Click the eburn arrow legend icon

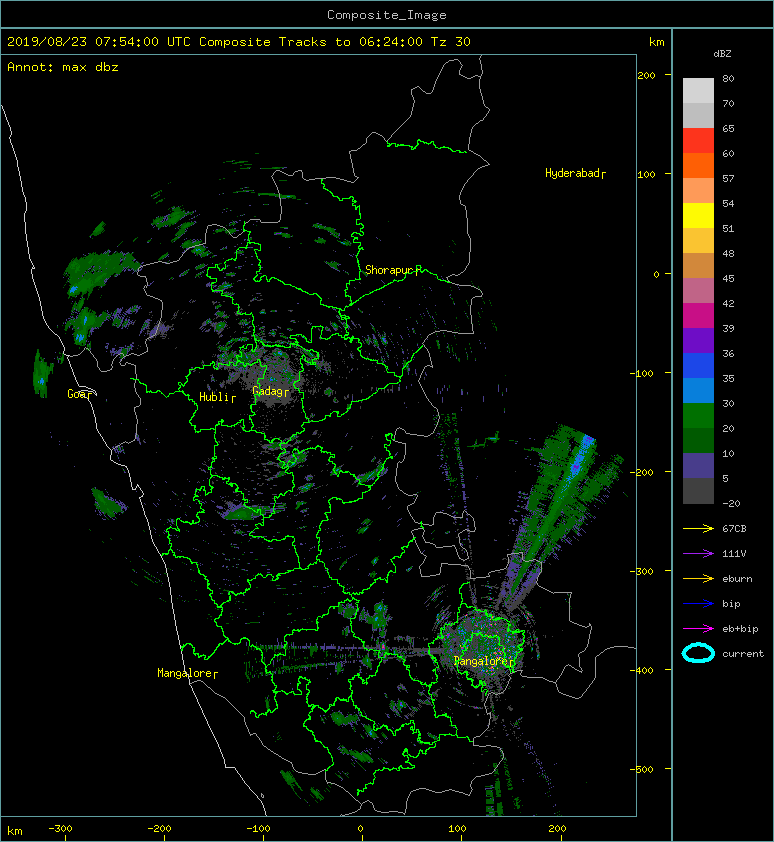click(698, 578)
